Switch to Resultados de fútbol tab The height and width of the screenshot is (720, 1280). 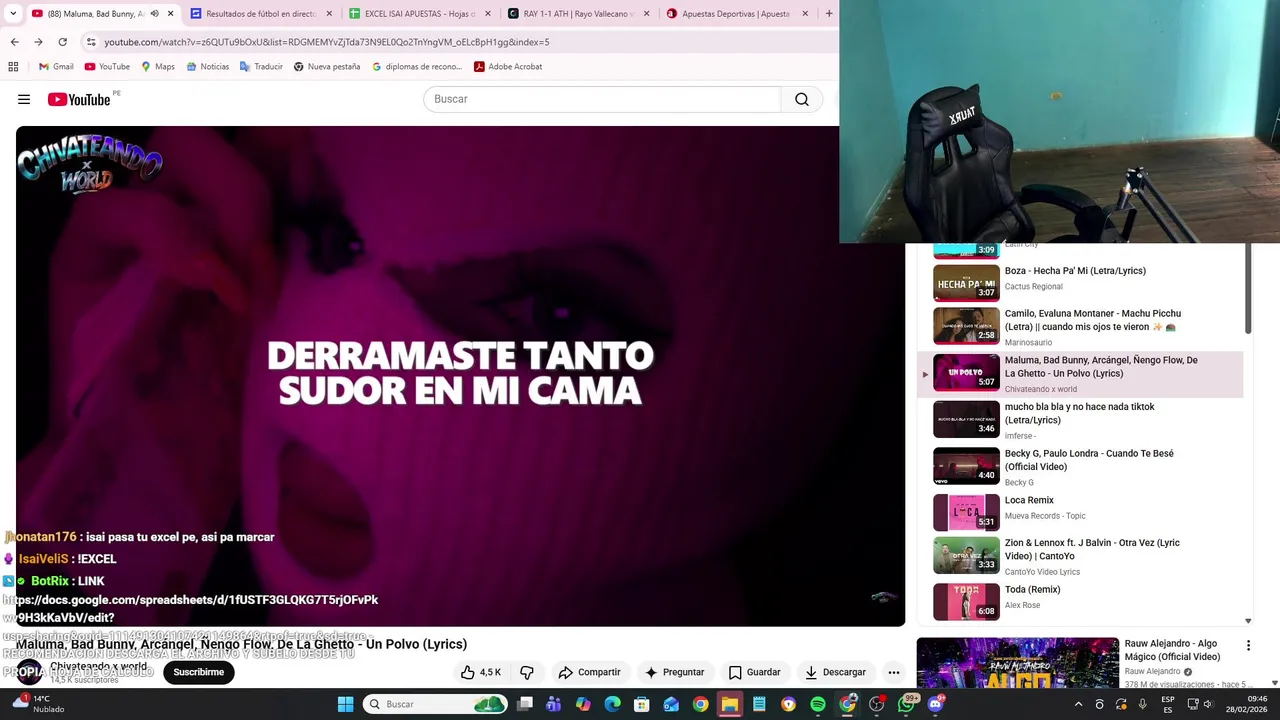pyautogui.click(x=261, y=14)
